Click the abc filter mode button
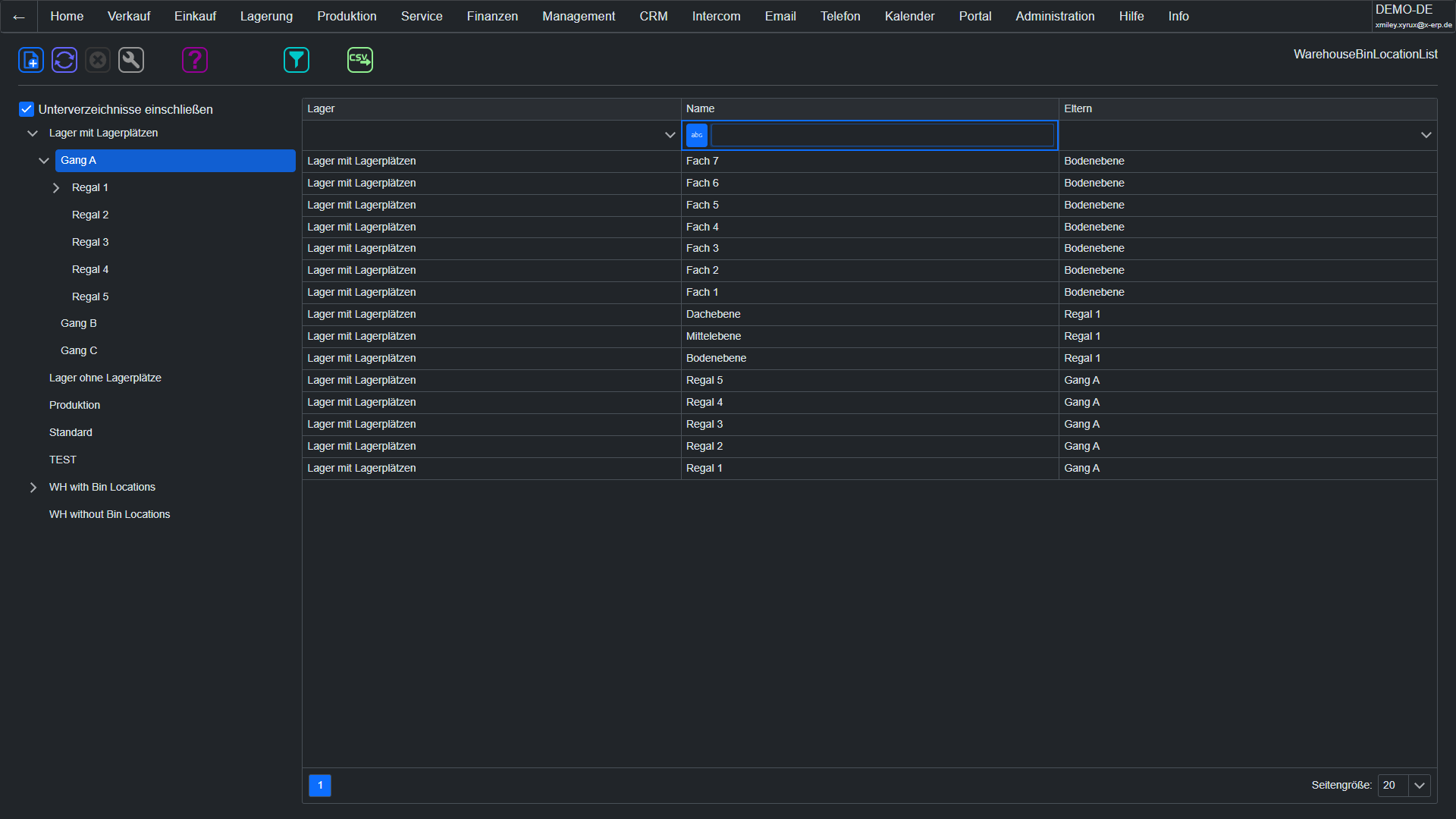 696,135
